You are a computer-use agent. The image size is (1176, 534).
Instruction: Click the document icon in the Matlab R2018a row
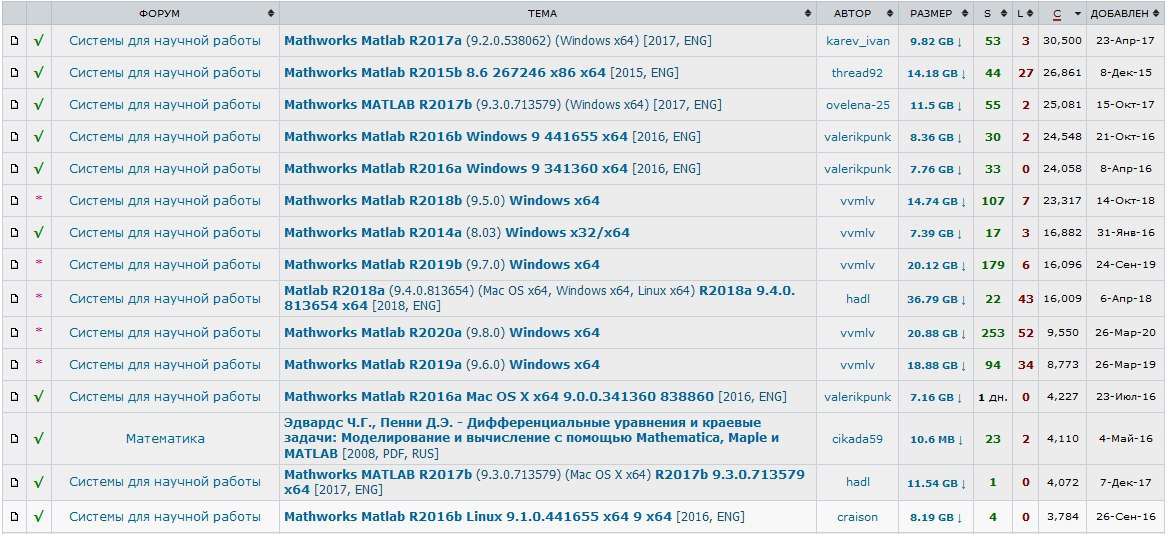(14, 298)
